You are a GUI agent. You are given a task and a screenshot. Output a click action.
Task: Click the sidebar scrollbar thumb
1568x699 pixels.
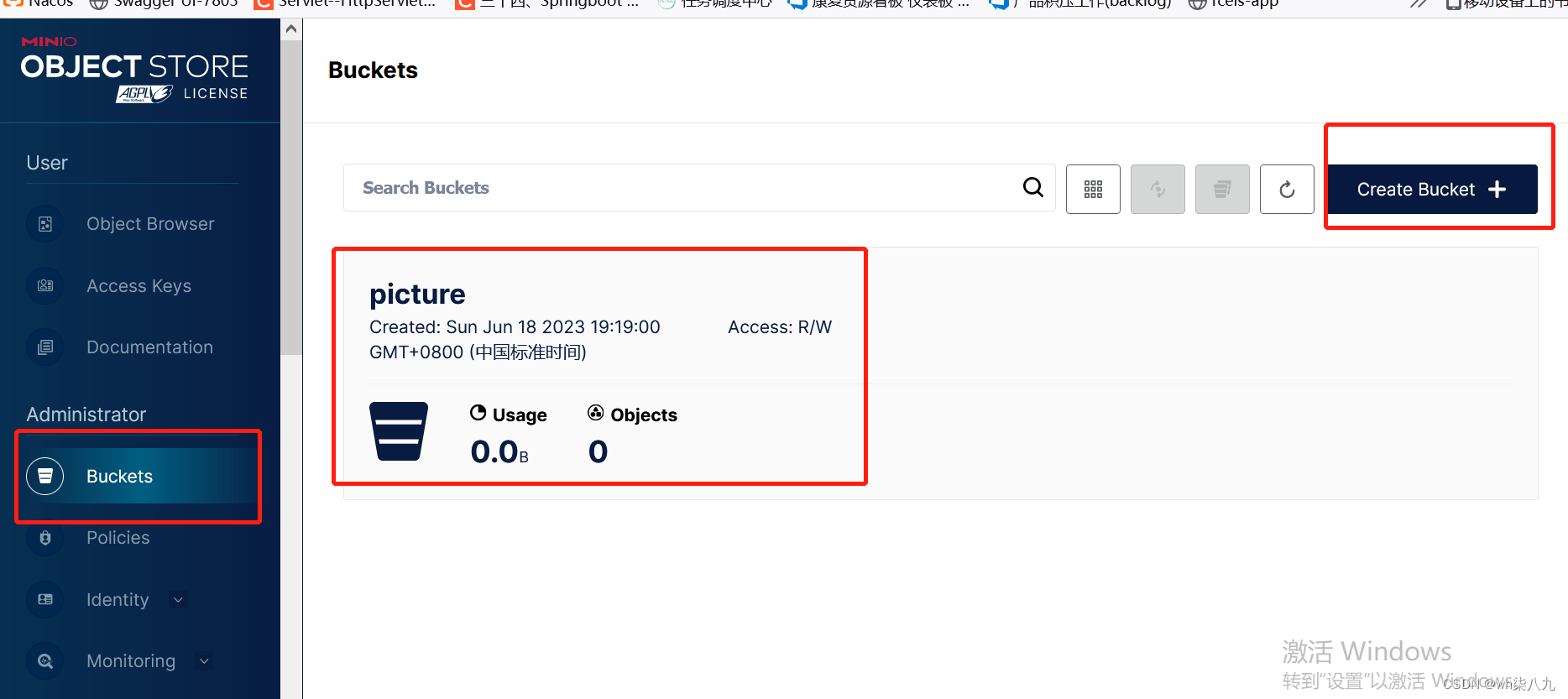point(291,197)
